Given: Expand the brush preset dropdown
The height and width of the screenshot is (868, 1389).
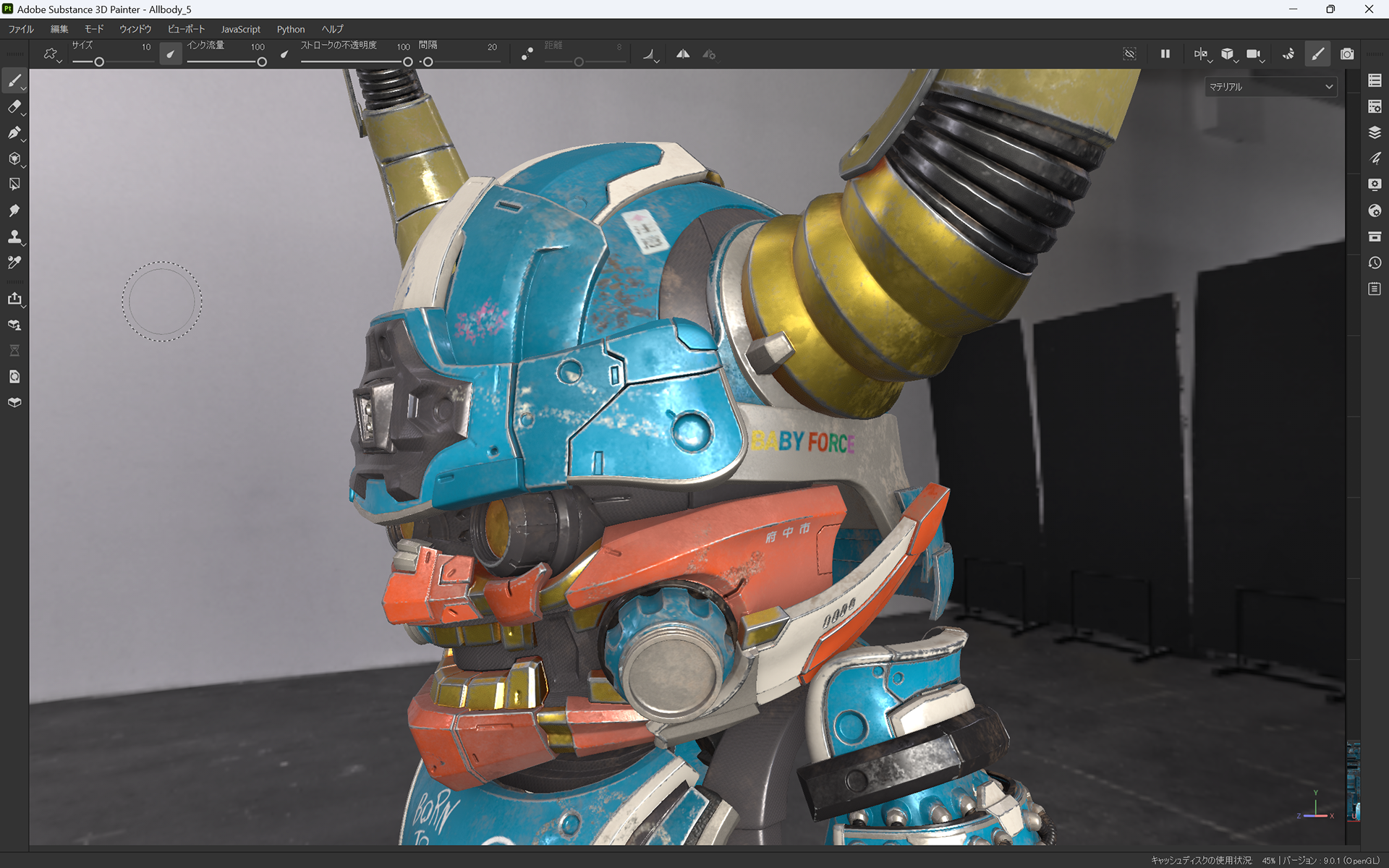Looking at the screenshot, I should (x=51, y=54).
